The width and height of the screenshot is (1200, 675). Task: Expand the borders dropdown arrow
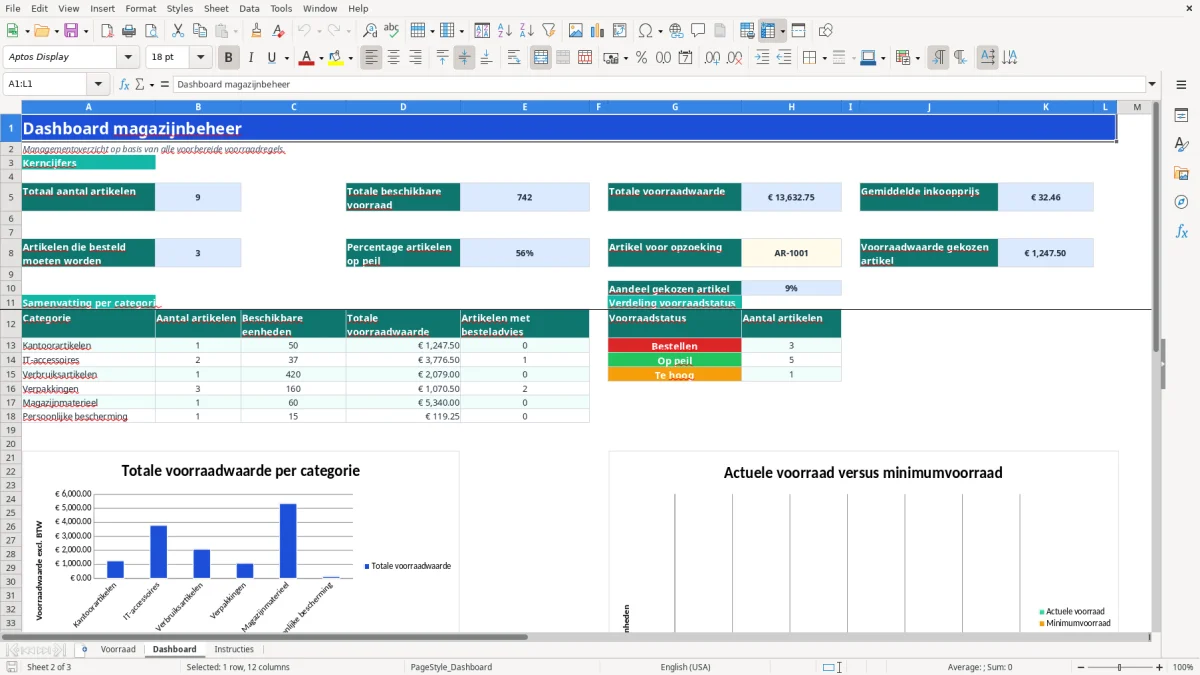coord(823,57)
